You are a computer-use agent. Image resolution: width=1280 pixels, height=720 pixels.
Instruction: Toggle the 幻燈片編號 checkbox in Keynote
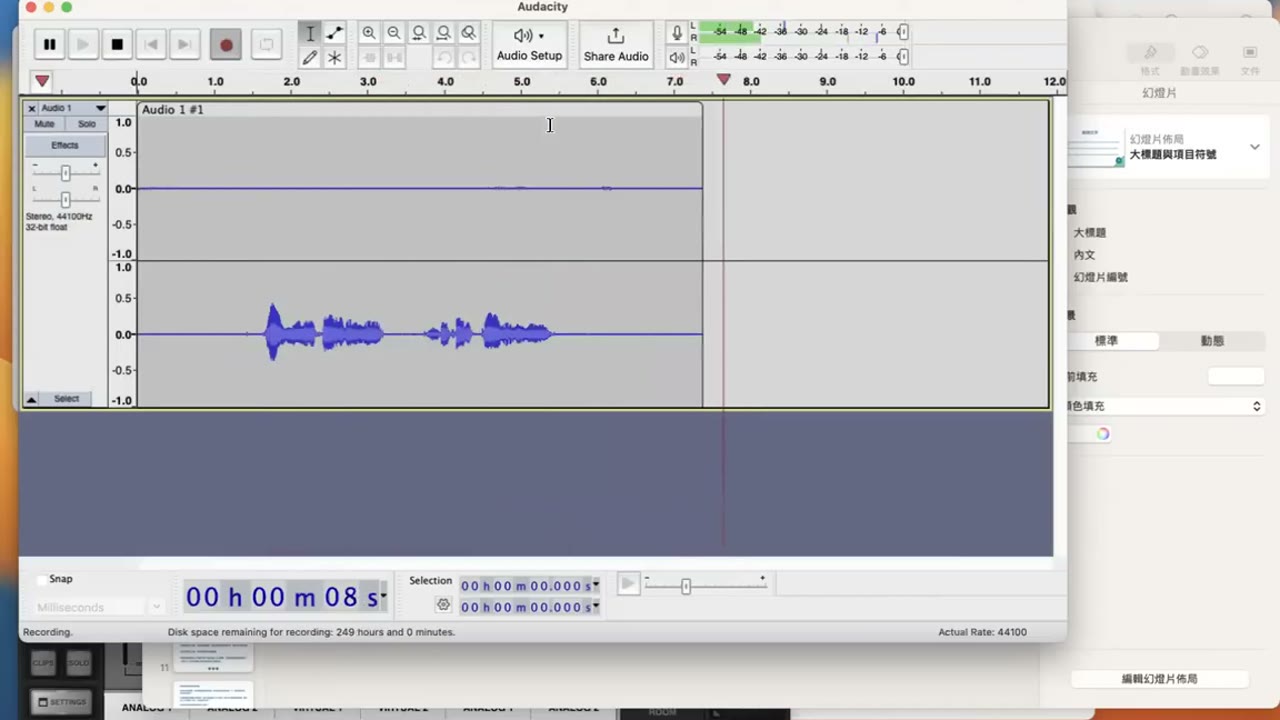point(1100,277)
